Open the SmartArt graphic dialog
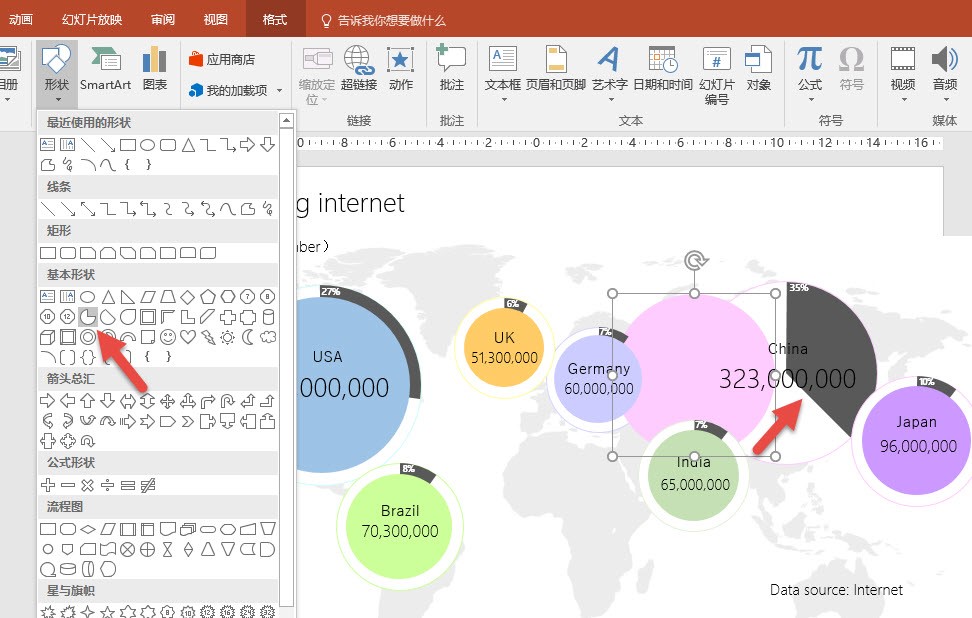 pyautogui.click(x=105, y=69)
